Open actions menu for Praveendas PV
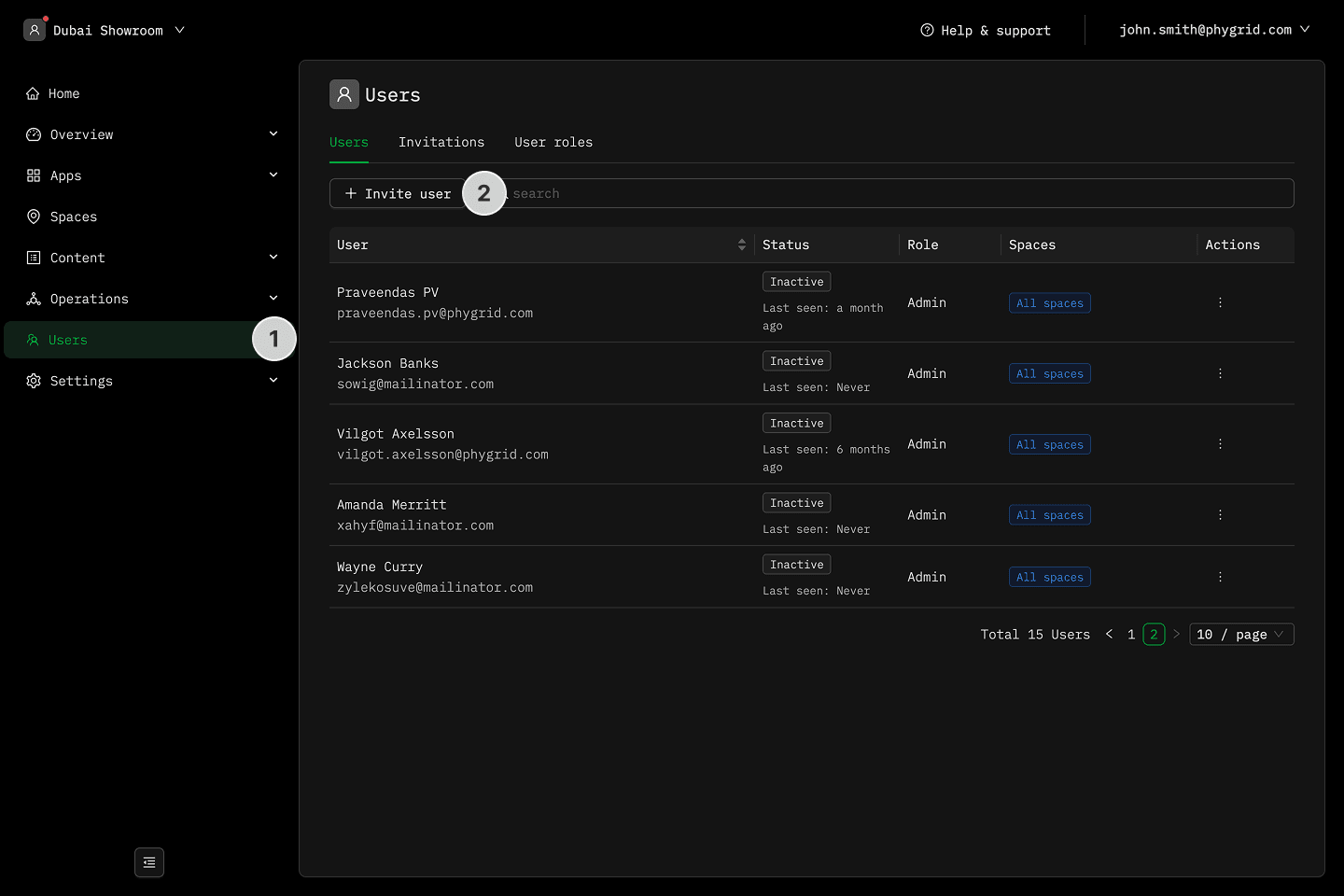 [1220, 302]
